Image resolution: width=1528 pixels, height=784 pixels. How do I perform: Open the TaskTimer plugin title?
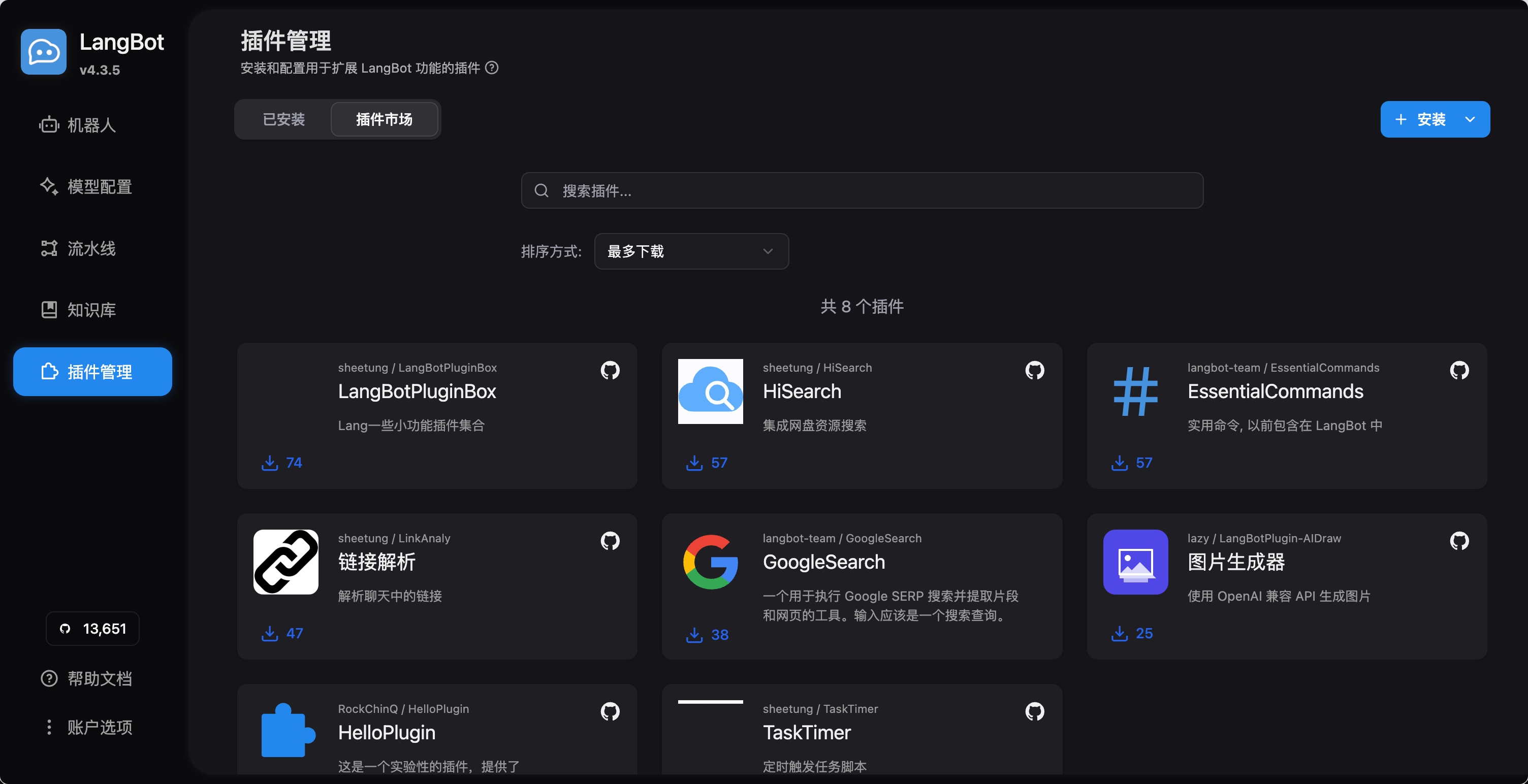[x=807, y=732]
